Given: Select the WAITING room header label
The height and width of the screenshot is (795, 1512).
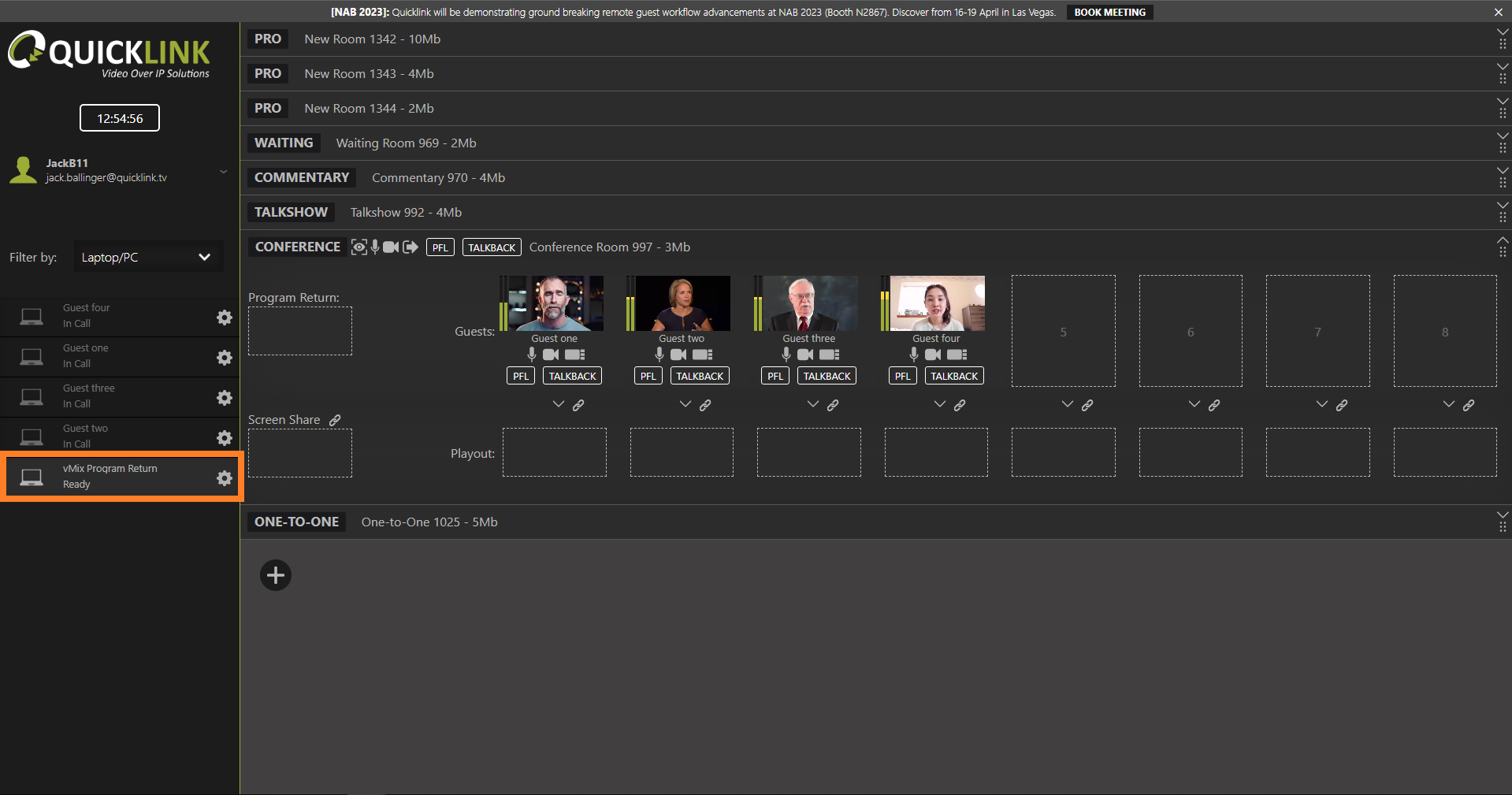Looking at the screenshot, I should coord(284,143).
